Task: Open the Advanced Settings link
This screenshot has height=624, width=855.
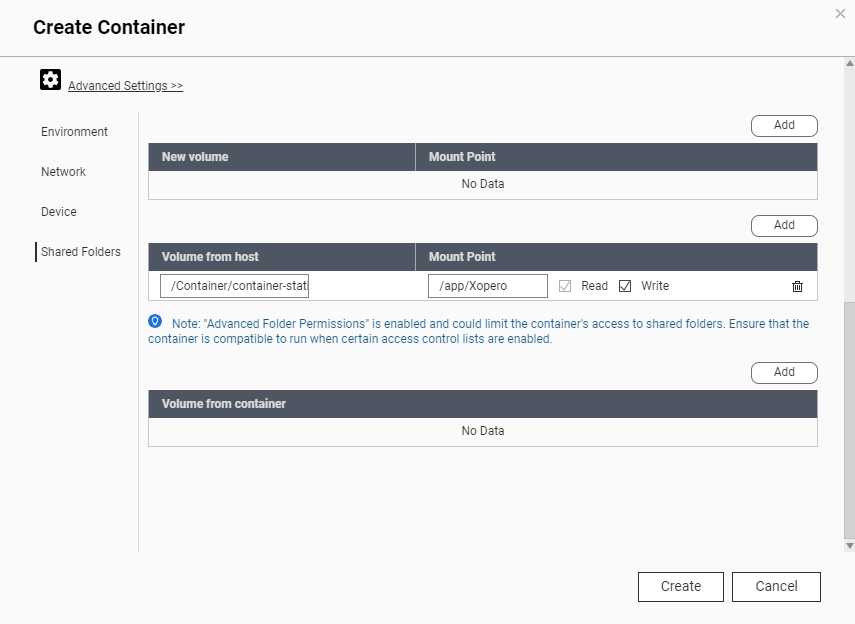Action: point(124,85)
